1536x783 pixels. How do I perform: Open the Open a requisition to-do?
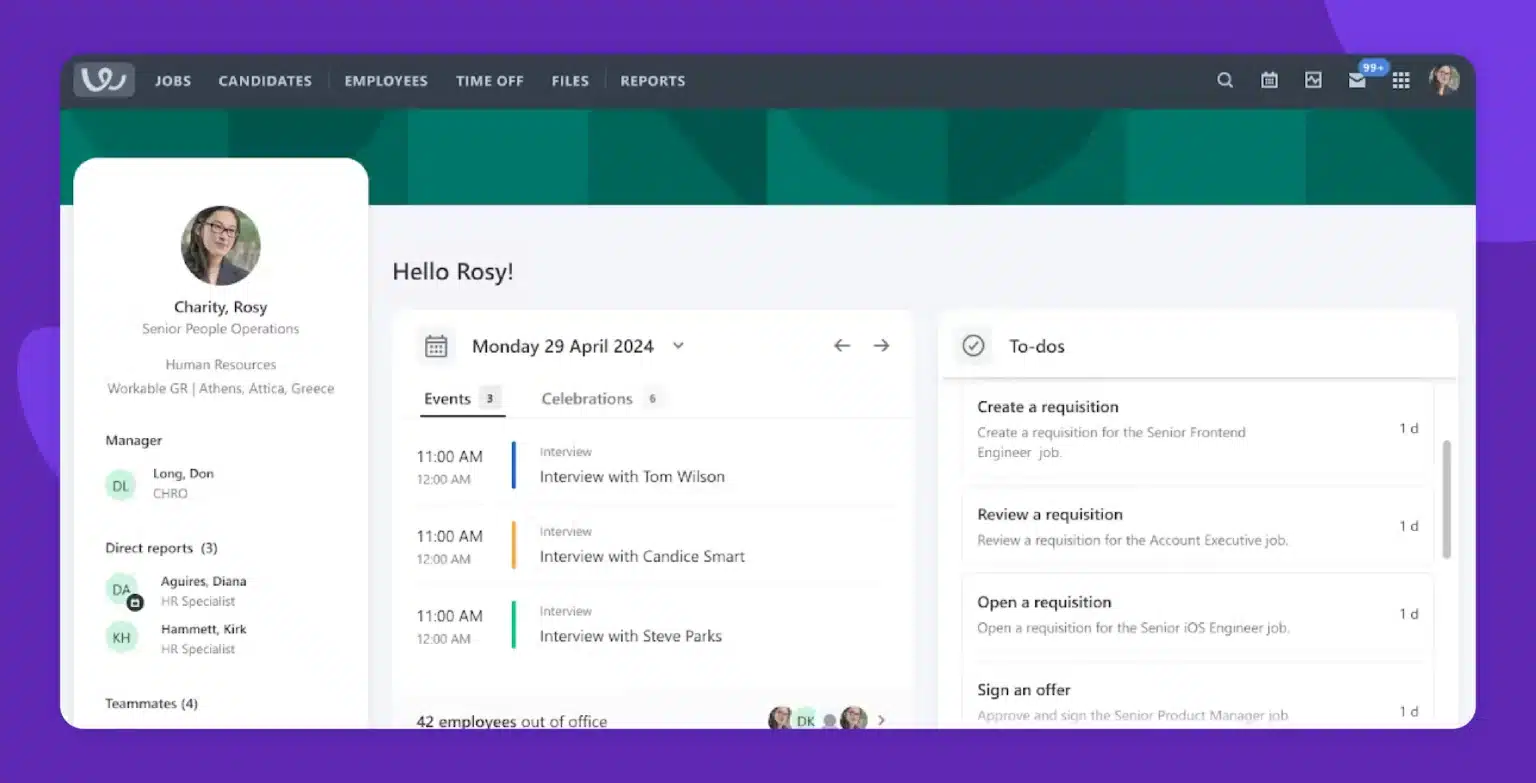tap(1197, 615)
